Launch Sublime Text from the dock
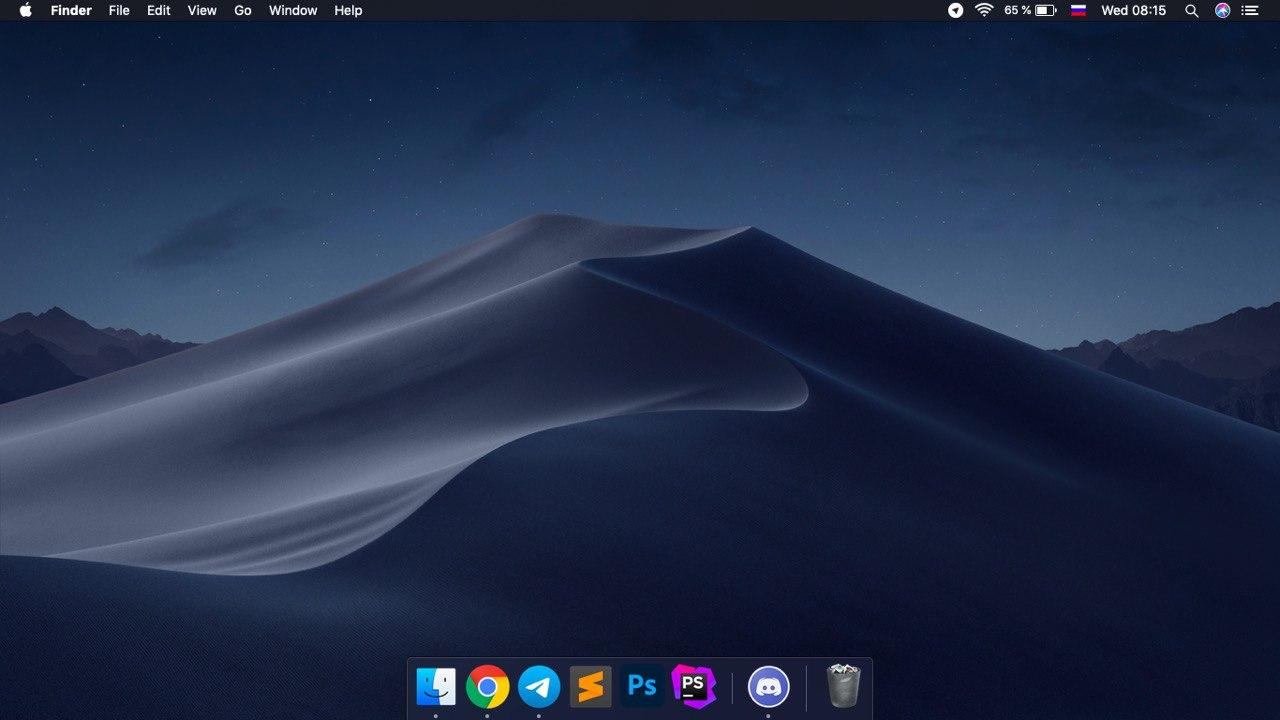The height and width of the screenshot is (720, 1280). pos(590,687)
